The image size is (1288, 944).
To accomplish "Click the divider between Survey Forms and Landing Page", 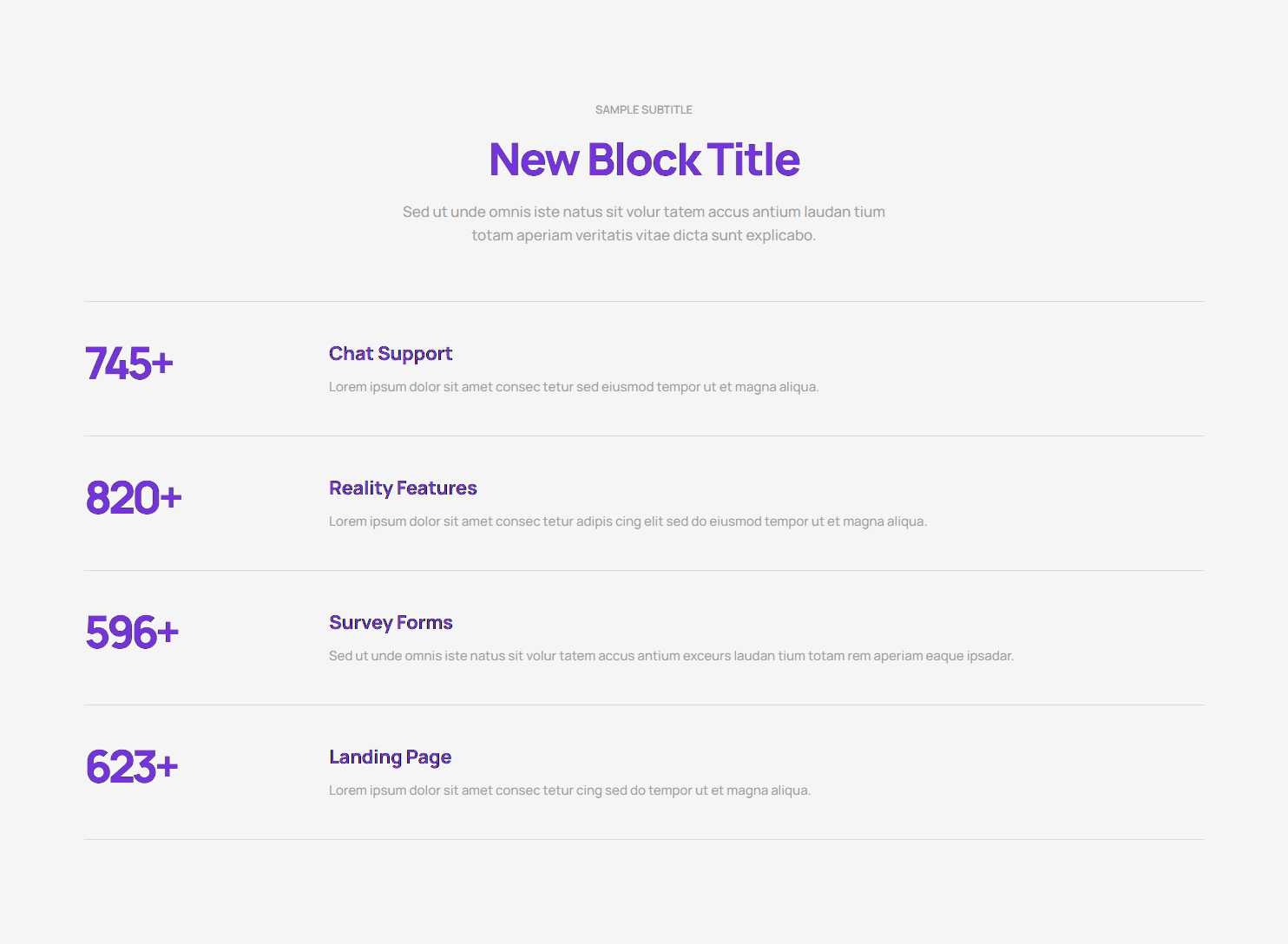I will click(644, 705).
